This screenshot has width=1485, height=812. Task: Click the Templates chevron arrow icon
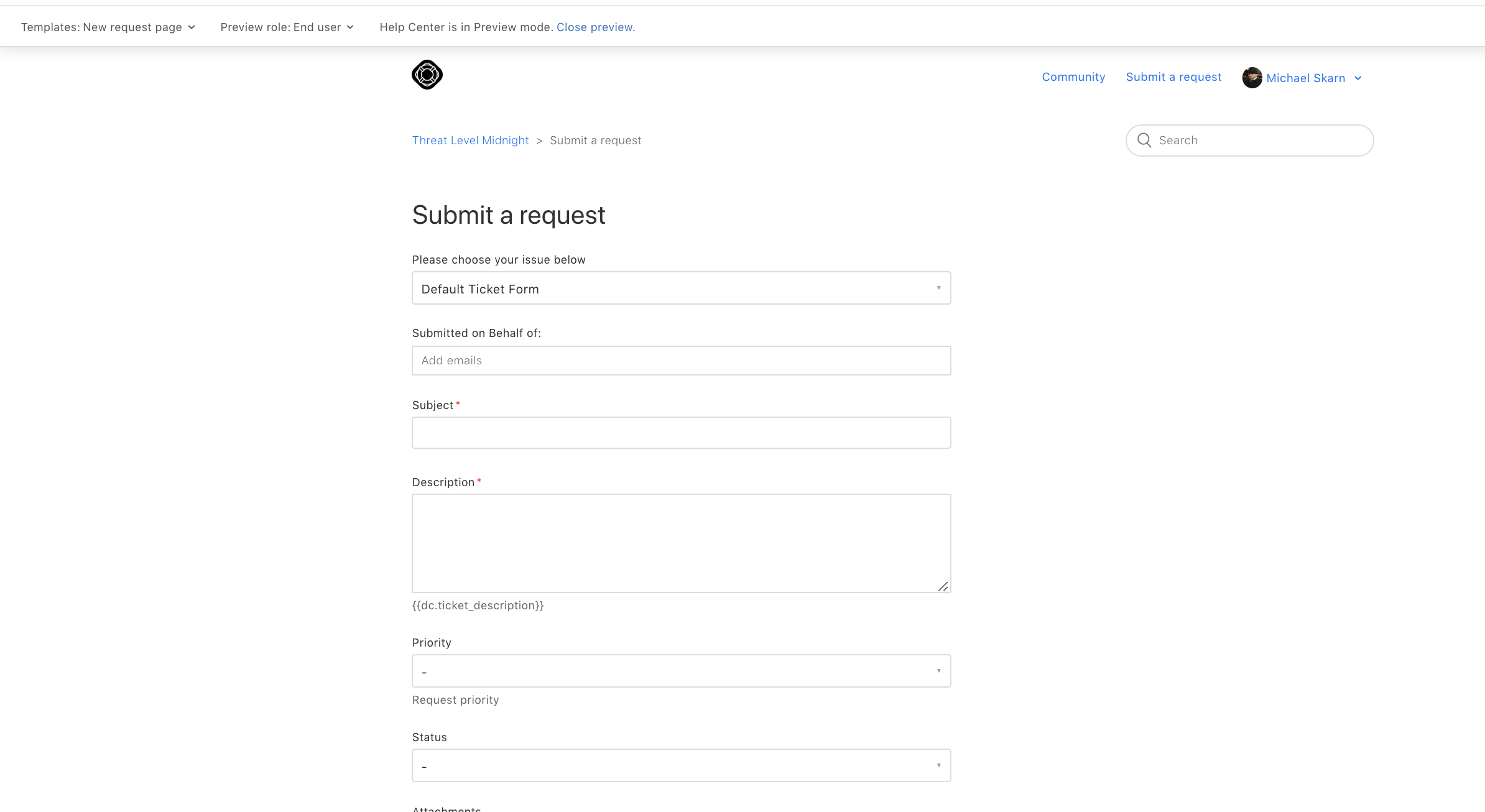point(192,27)
